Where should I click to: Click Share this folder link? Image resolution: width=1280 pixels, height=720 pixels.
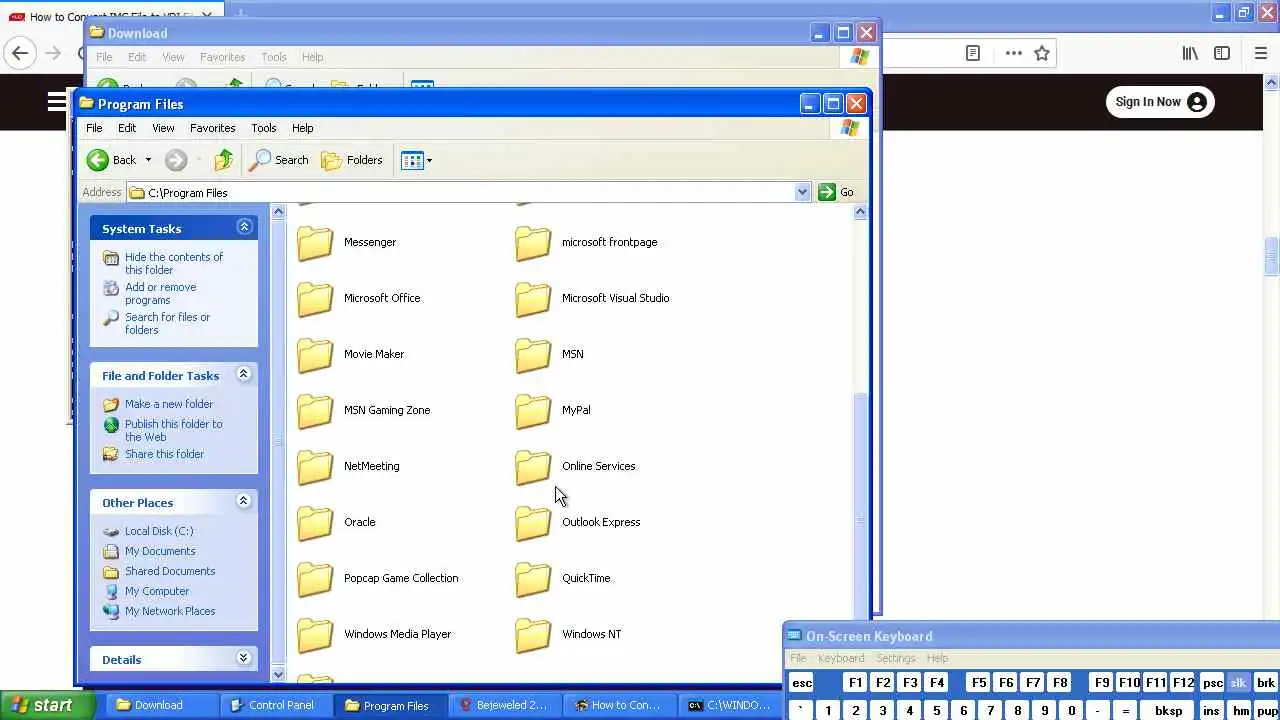click(164, 454)
